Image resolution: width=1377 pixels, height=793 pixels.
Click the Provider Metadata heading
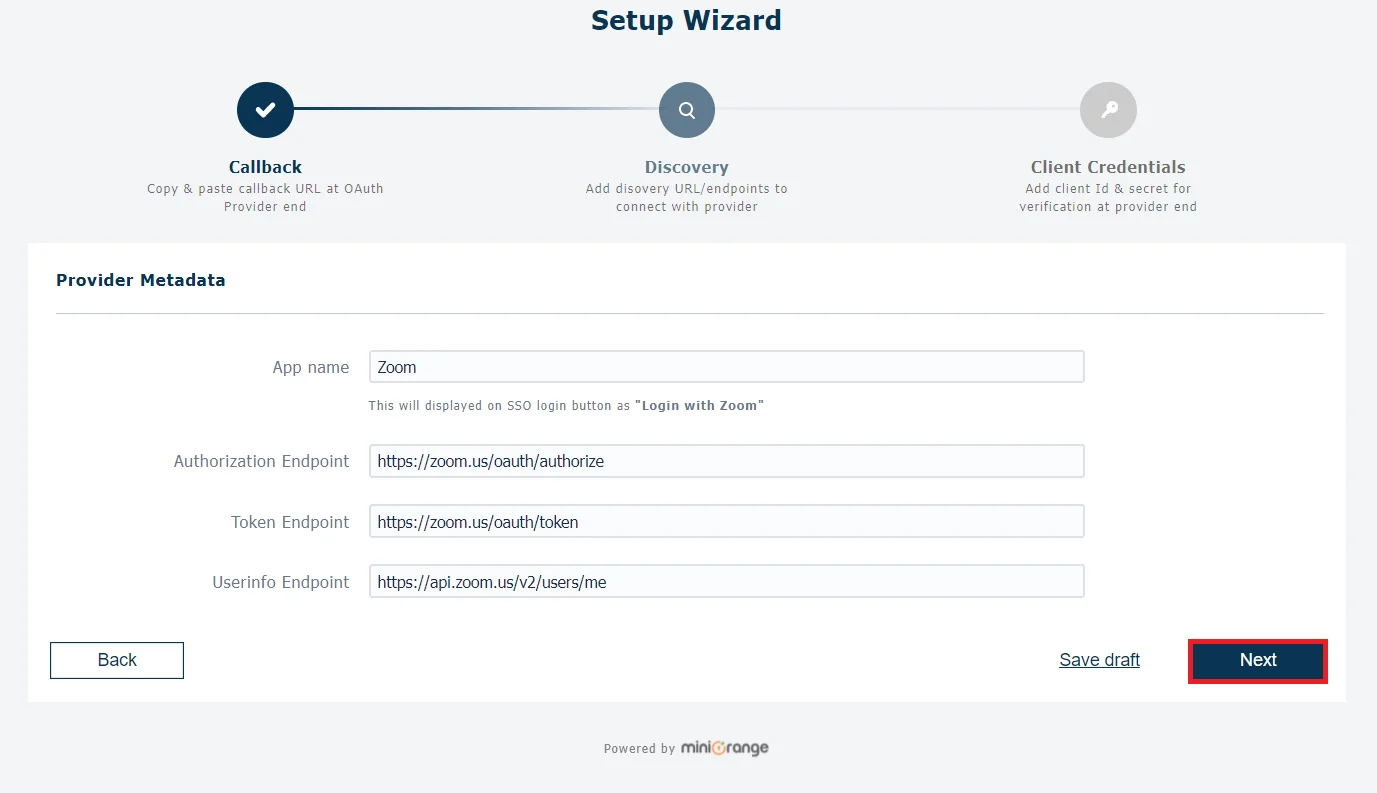pyautogui.click(x=141, y=280)
